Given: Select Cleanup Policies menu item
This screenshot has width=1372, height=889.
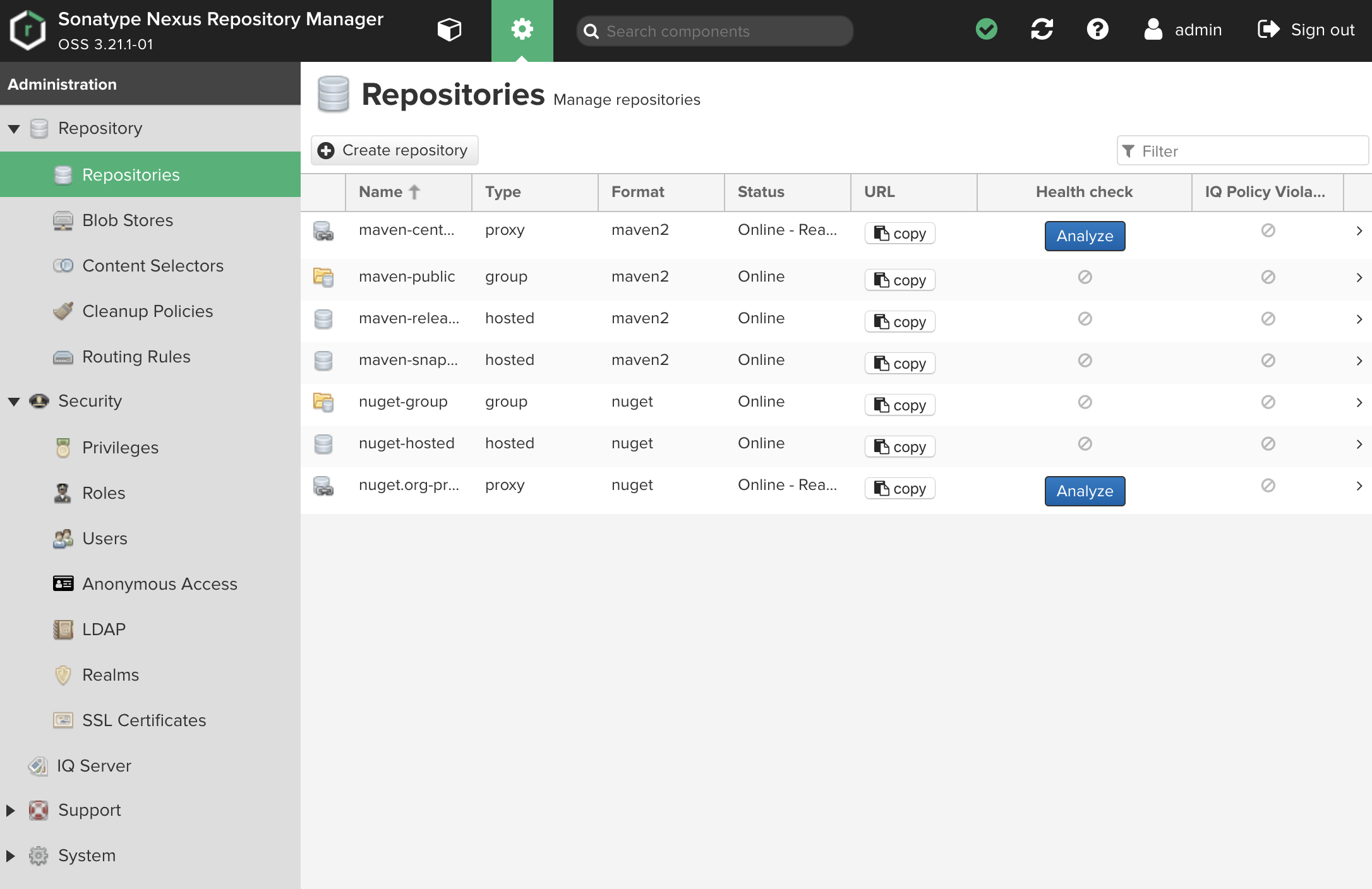Looking at the screenshot, I should point(147,311).
